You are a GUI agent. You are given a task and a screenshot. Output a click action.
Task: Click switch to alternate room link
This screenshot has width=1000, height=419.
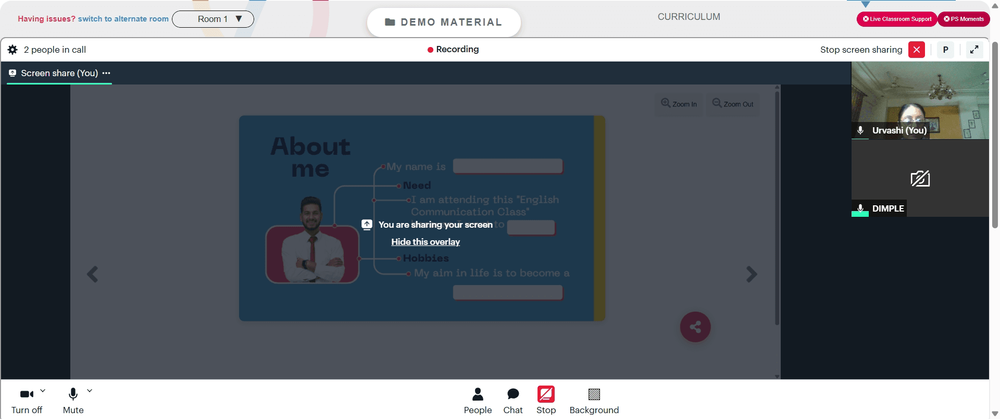click(123, 19)
